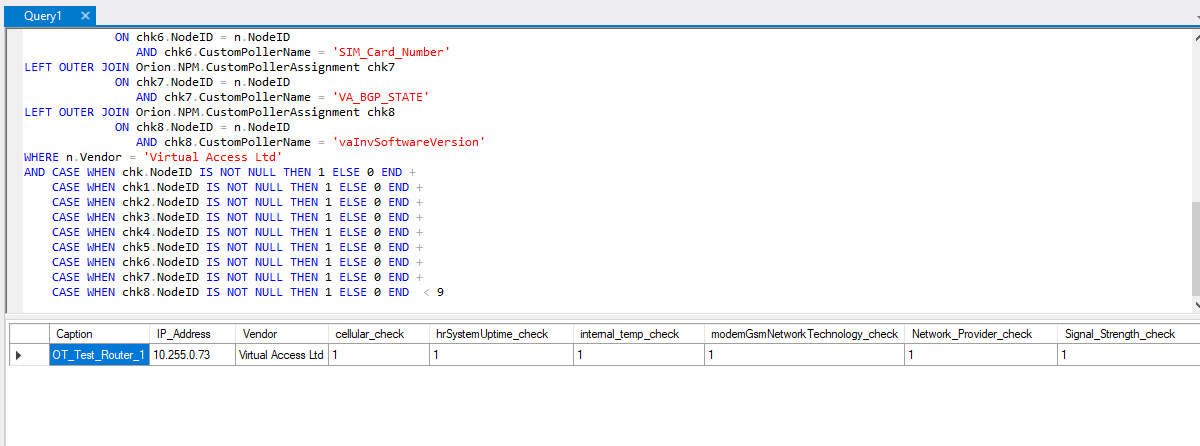Screen dimensions: 1200x446
Task: Click the WHERE keyword in the query
Action: [41, 157]
